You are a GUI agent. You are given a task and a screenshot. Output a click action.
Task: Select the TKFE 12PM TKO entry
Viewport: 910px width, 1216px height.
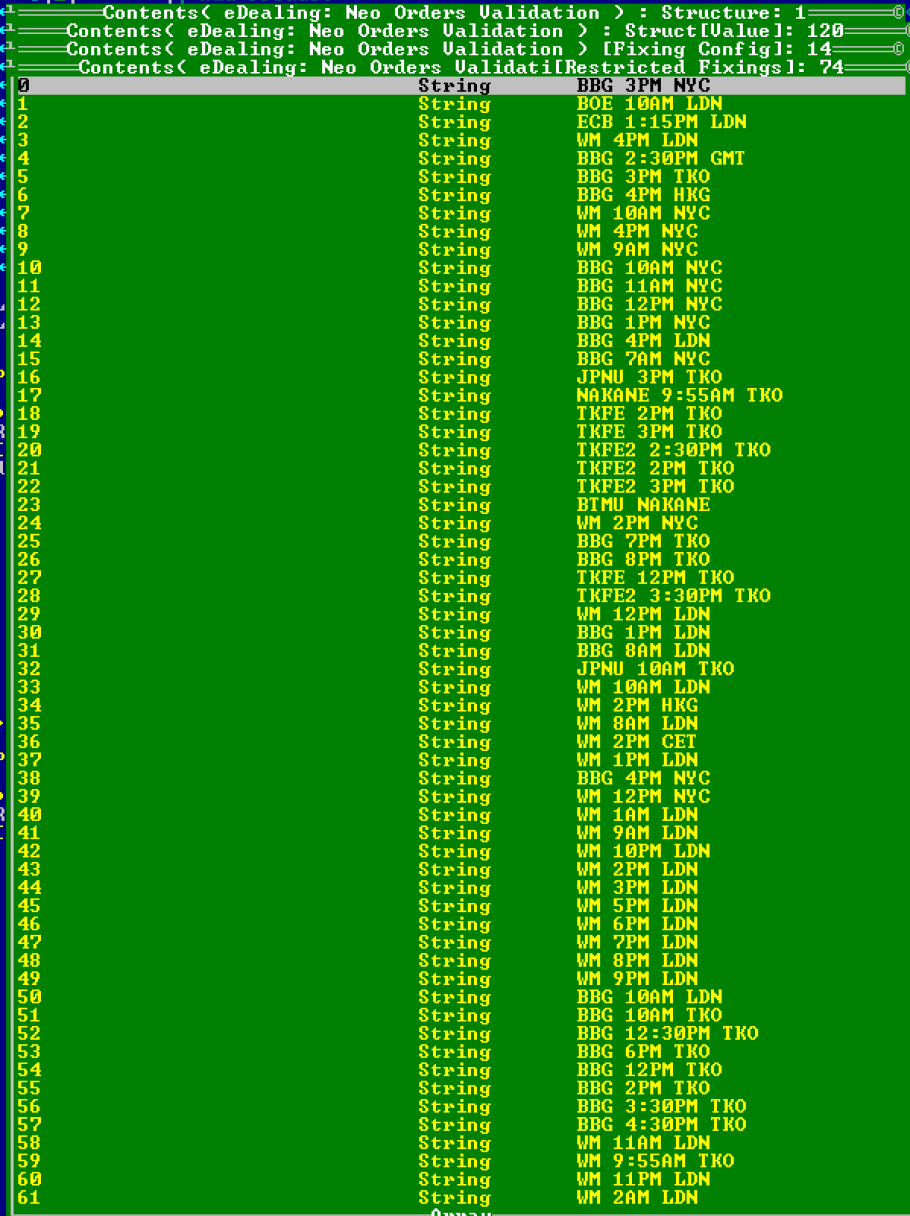[x=655, y=577]
